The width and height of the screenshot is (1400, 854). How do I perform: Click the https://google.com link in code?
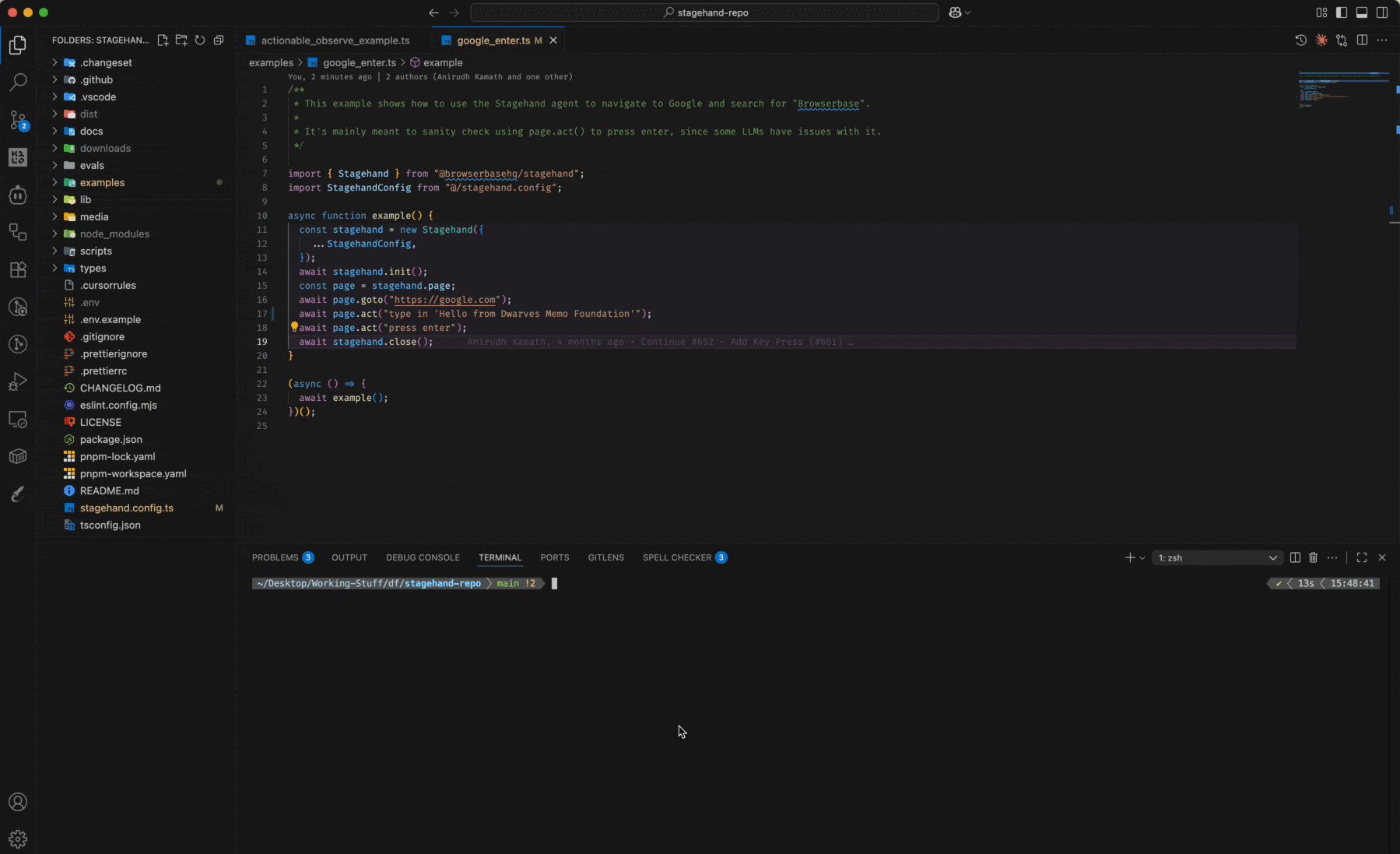(444, 300)
